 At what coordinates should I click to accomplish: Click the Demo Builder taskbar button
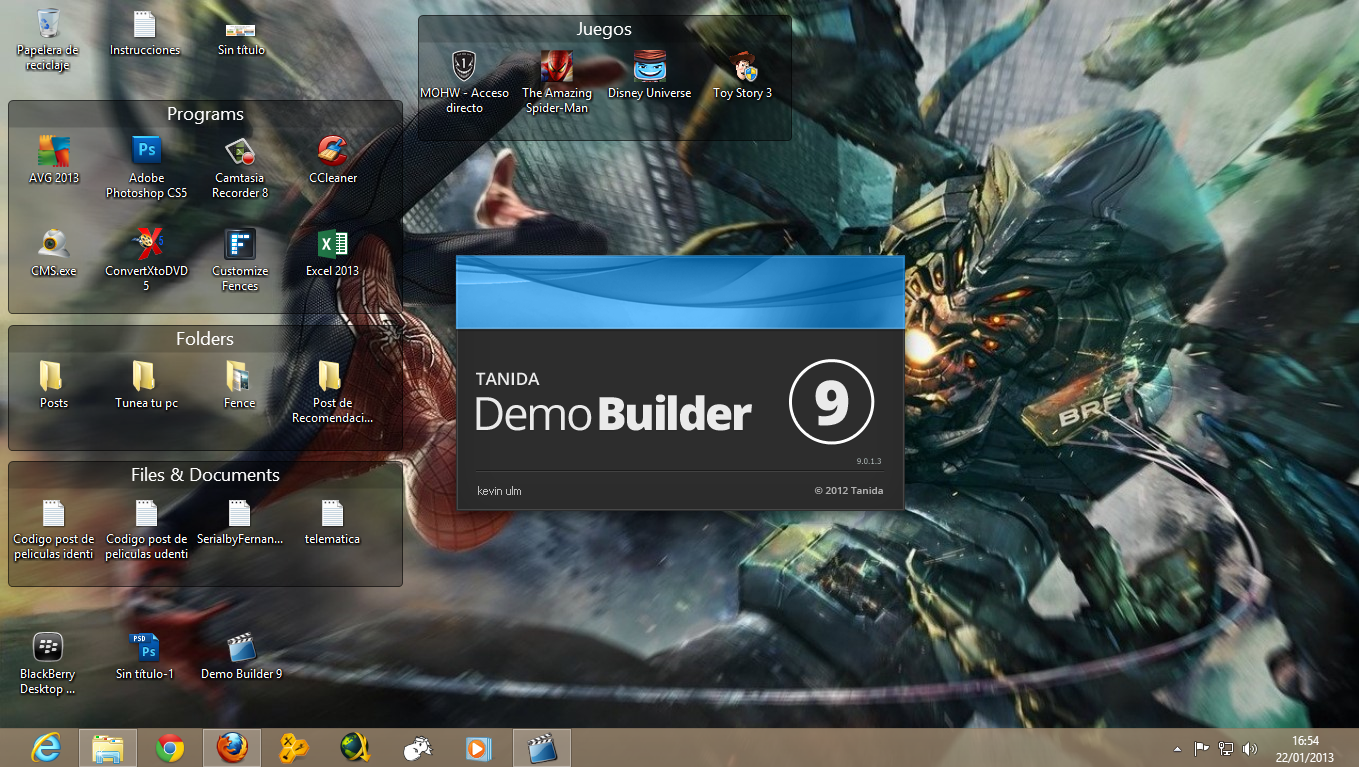[x=542, y=748]
